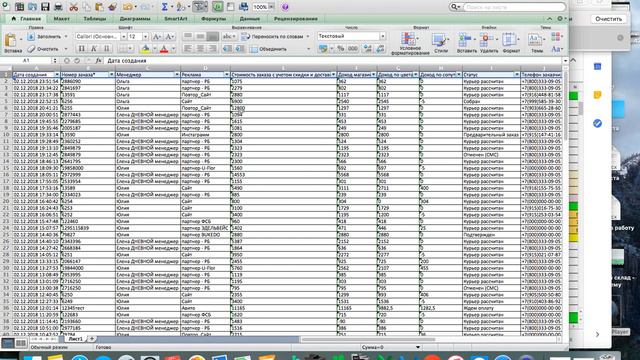Click the AutoSum sigma icon

coord(164,7)
